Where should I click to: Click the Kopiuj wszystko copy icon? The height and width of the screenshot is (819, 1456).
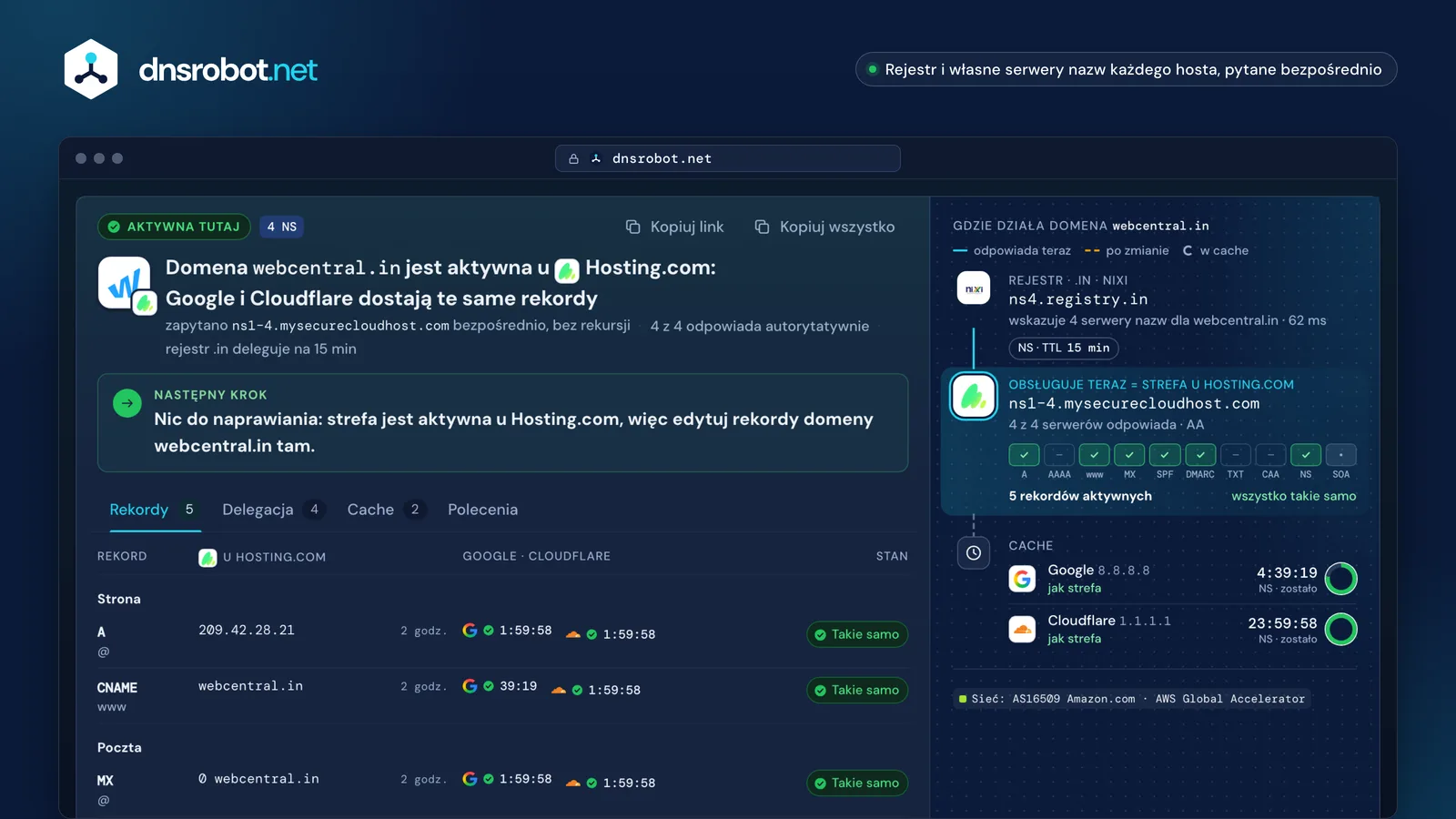(763, 227)
